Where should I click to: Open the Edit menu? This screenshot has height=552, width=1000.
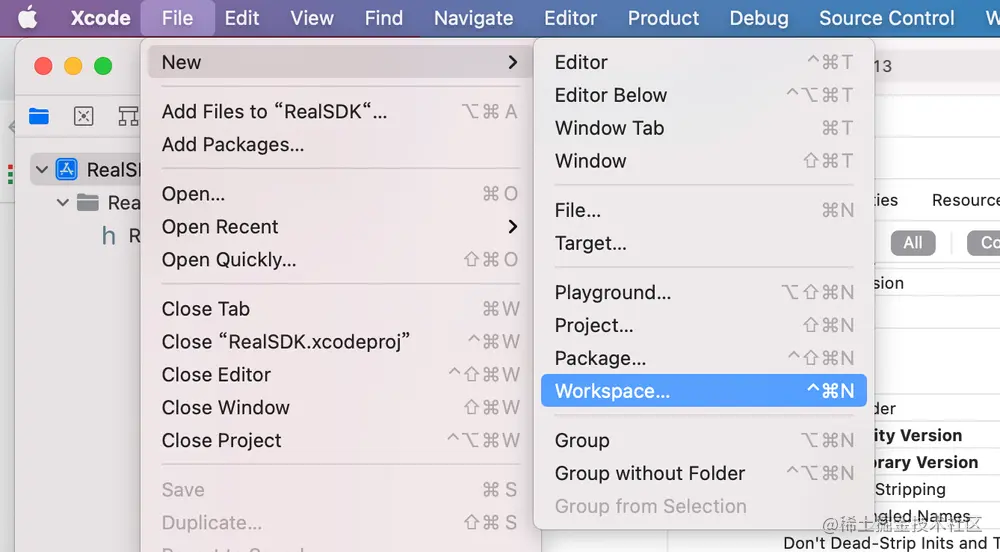pyautogui.click(x=242, y=18)
